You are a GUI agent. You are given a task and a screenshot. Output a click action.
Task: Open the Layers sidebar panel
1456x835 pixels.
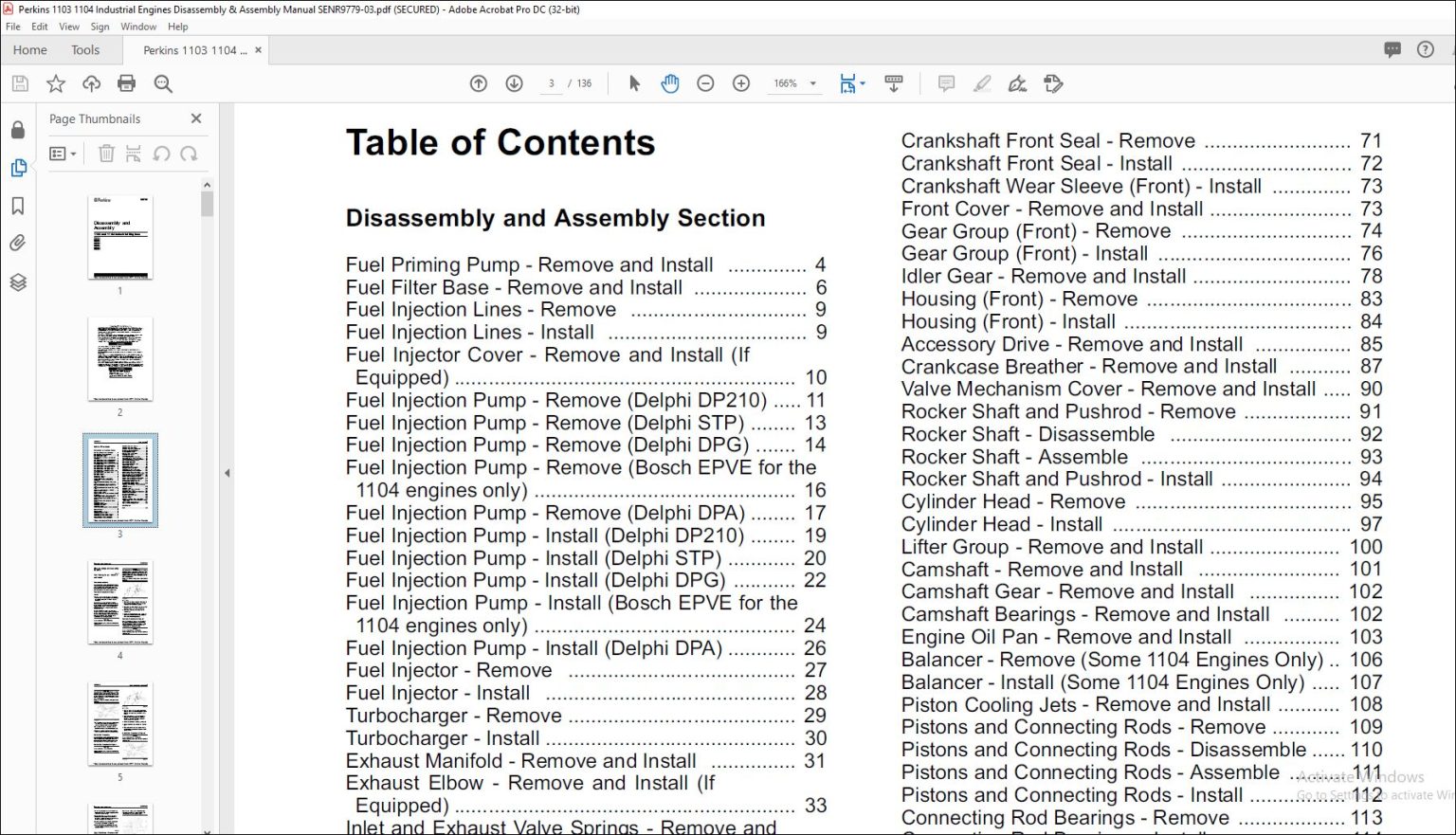(18, 282)
